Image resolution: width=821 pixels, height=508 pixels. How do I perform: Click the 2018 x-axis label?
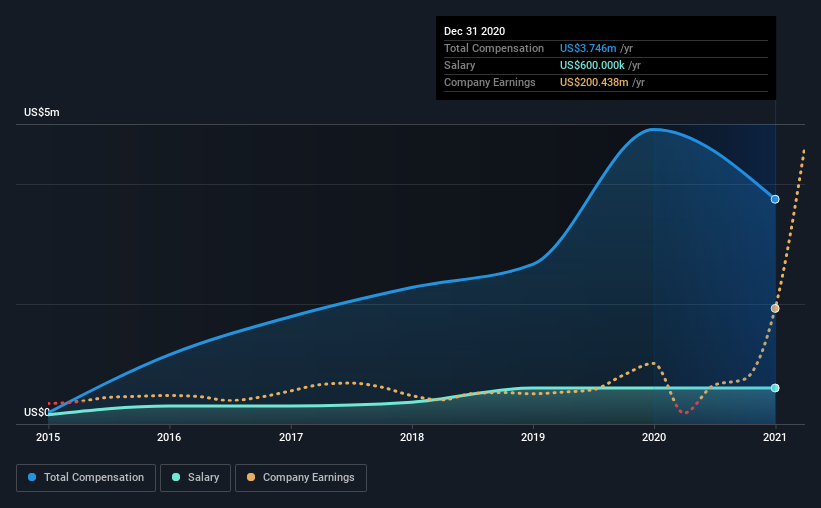tap(412, 437)
